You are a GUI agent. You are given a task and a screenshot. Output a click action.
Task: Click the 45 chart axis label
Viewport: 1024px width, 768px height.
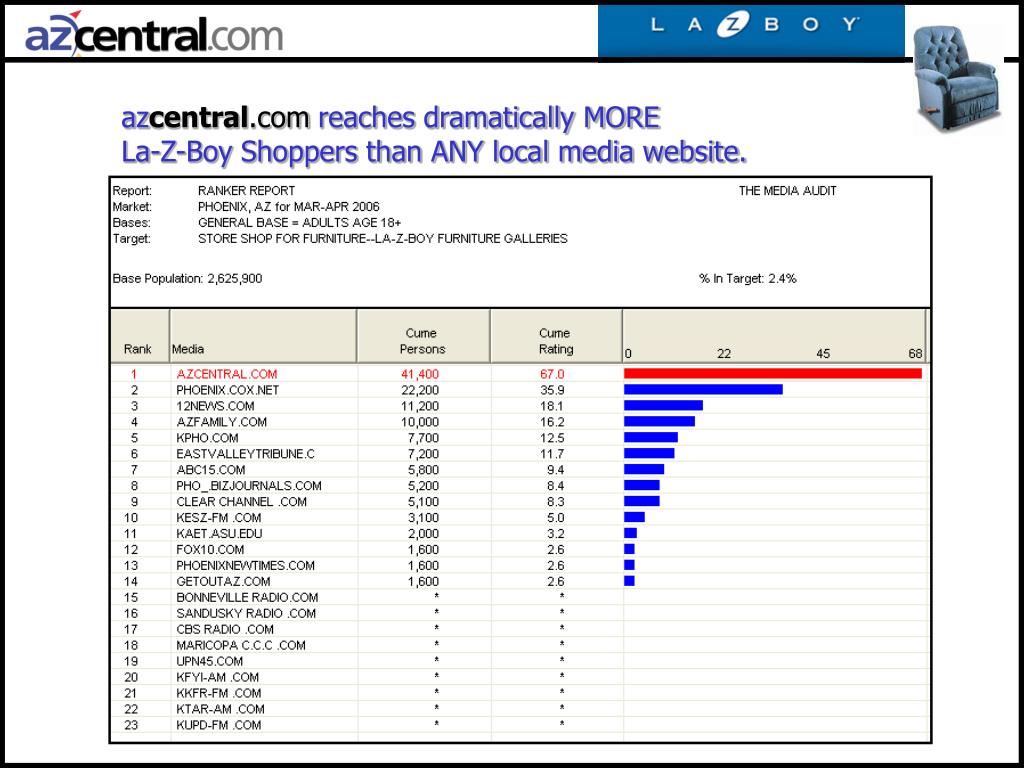(823, 353)
